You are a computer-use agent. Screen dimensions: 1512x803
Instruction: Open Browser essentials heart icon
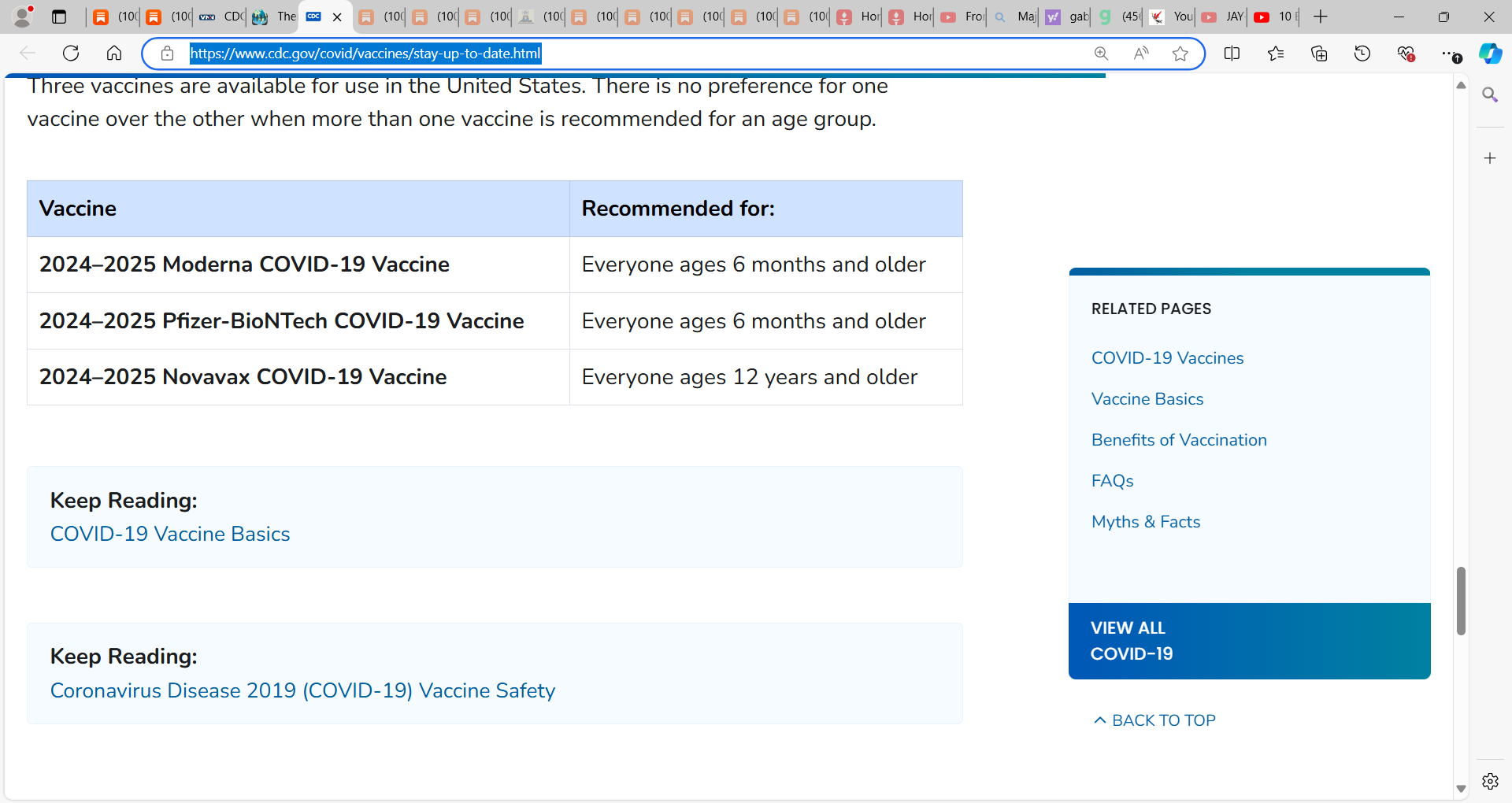pos(1406,54)
